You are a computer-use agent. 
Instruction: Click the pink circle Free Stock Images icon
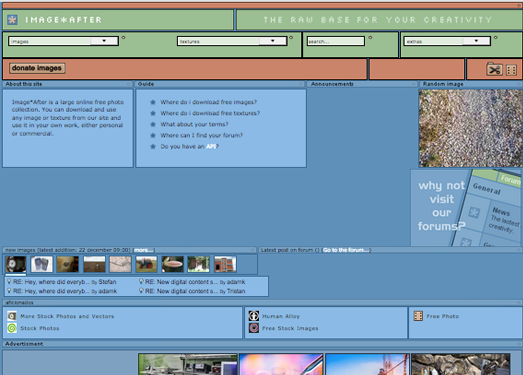coord(254,328)
